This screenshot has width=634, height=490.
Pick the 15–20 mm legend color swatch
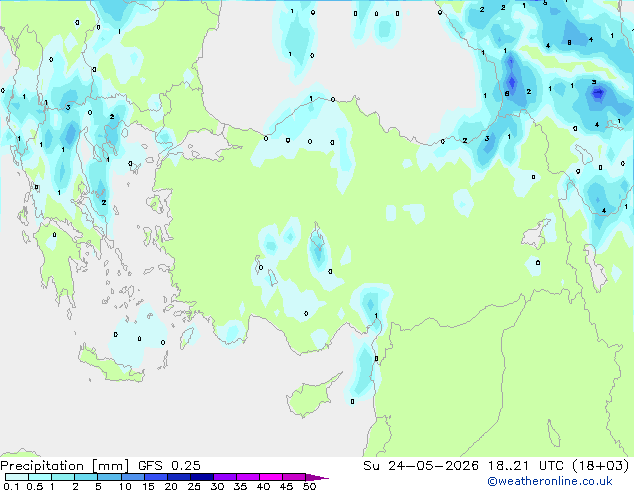tap(156, 477)
